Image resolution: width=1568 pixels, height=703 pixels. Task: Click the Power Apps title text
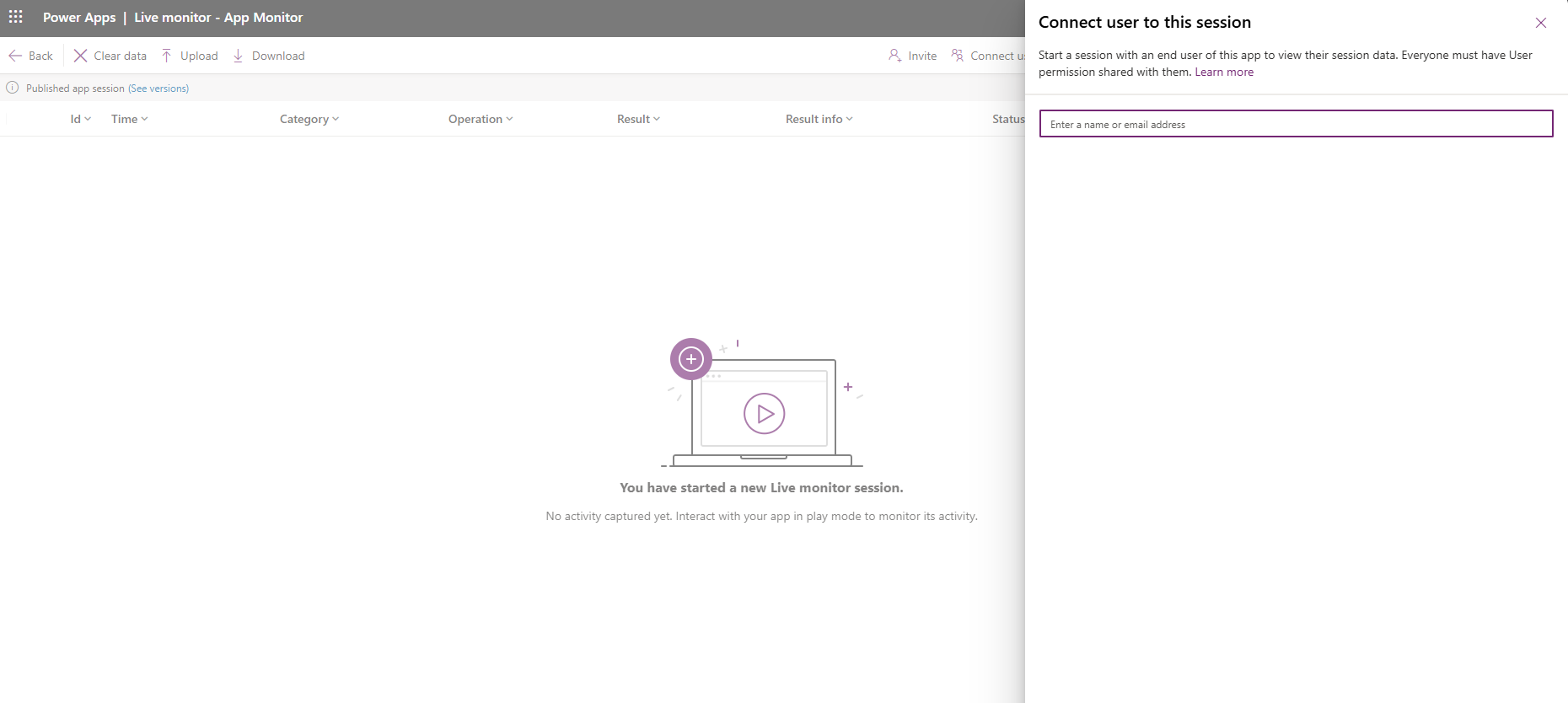79,18
